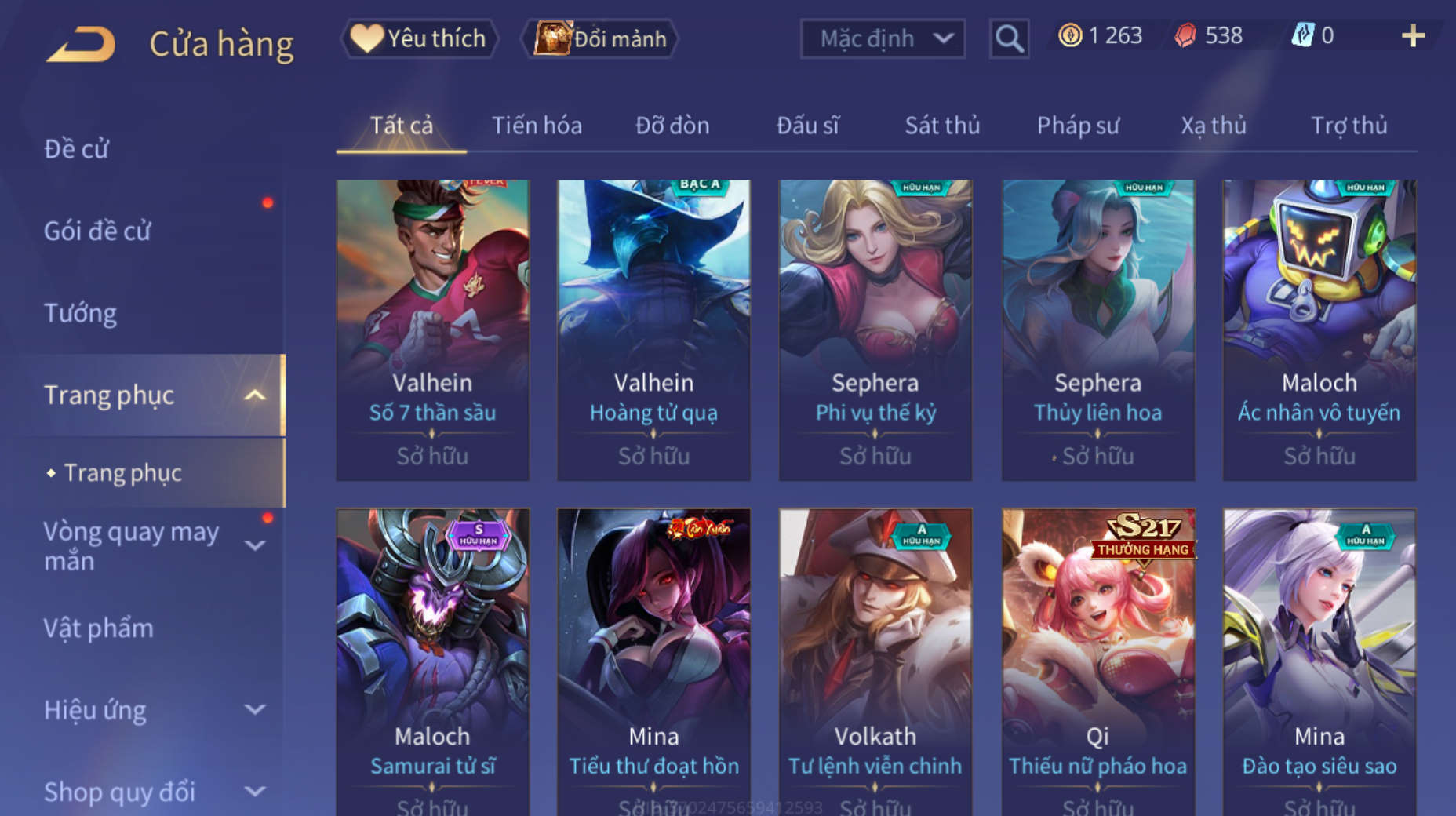This screenshot has height=816, width=1456.
Task: Tap the red ruby balance icon
Action: (x=1185, y=35)
